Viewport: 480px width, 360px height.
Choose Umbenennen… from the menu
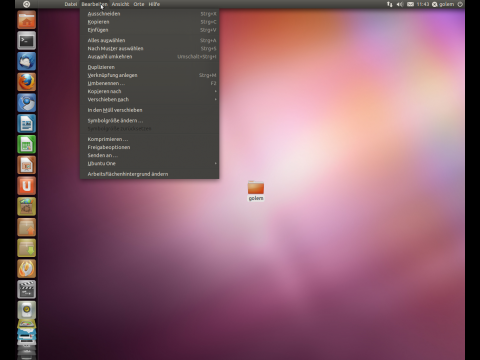pyautogui.click(x=150, y=83)
